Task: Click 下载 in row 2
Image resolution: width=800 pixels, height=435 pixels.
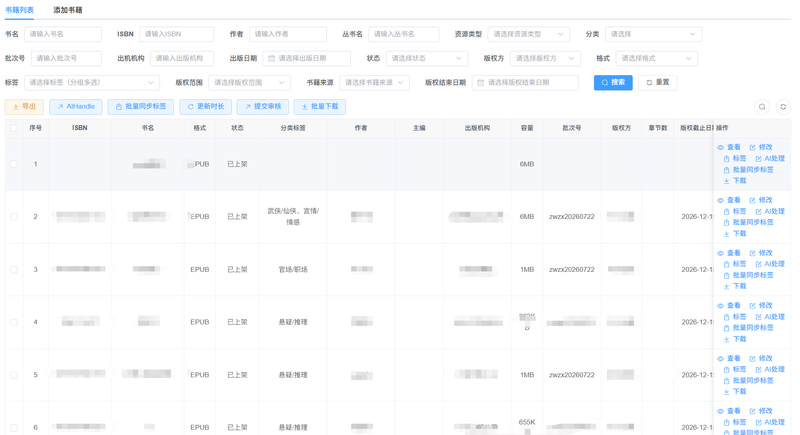Action: pos(735,234)
